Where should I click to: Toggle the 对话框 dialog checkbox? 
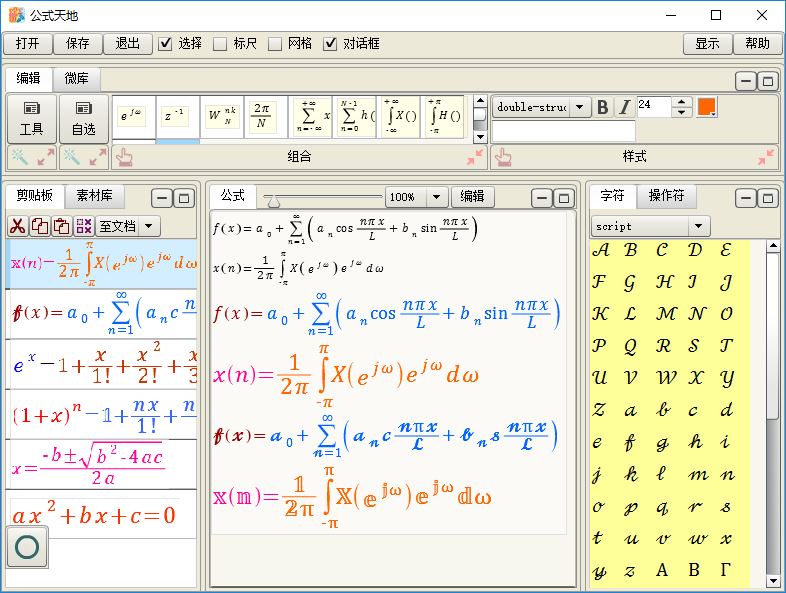pos(329,44)
